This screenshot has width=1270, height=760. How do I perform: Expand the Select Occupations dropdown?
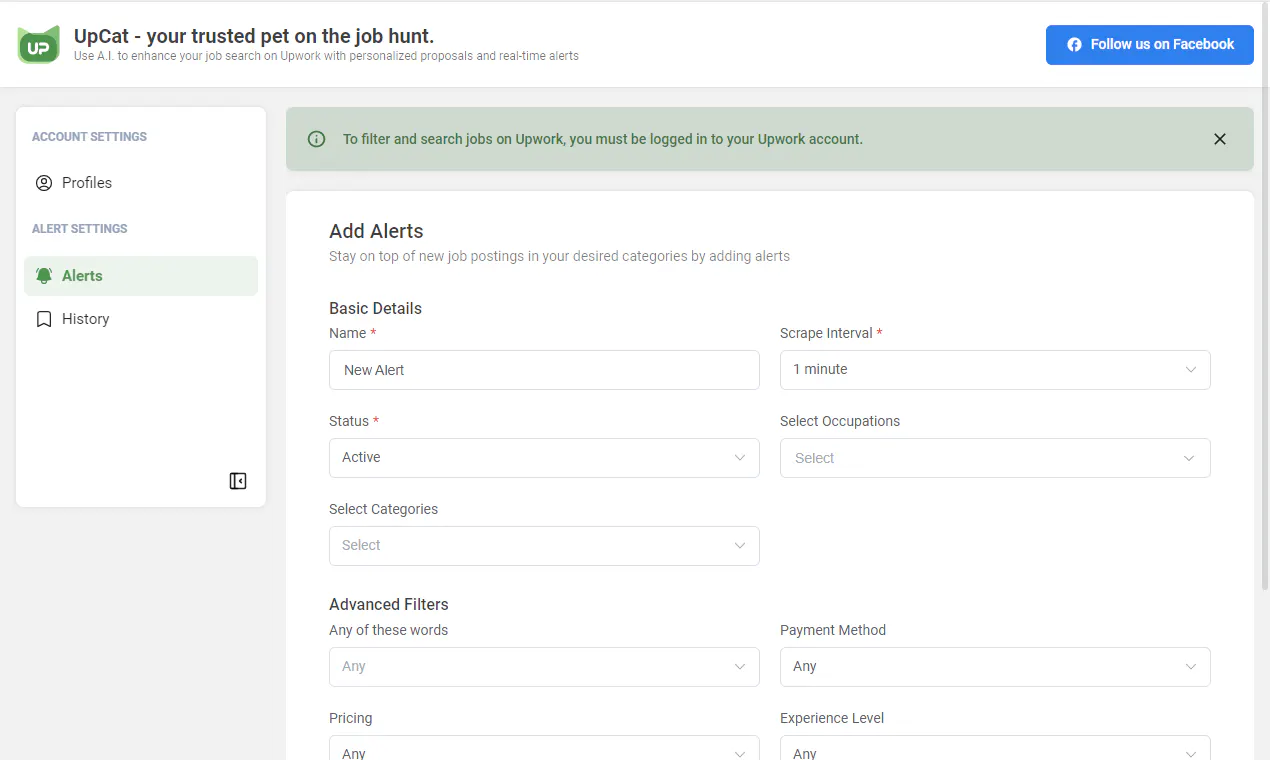point(995,458)
